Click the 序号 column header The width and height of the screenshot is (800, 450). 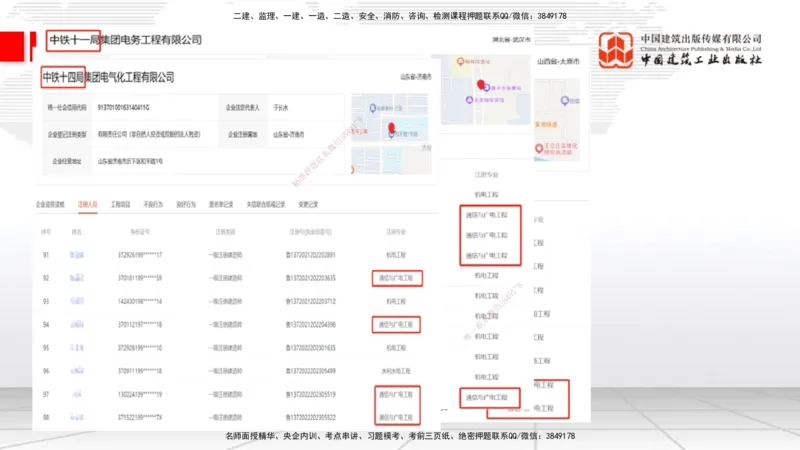coord(46,232)
